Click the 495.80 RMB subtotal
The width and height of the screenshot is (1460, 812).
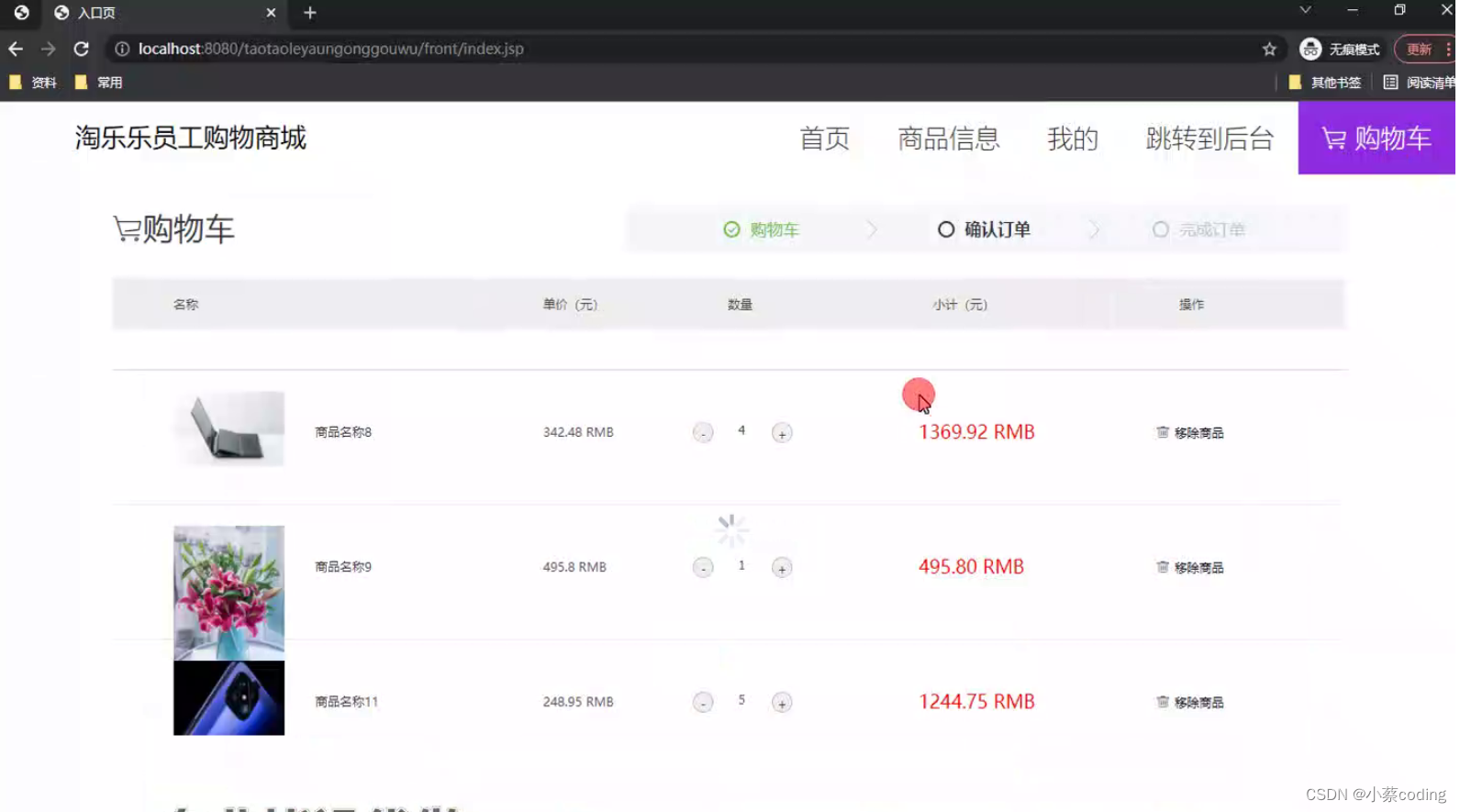[x=971, y=567]
